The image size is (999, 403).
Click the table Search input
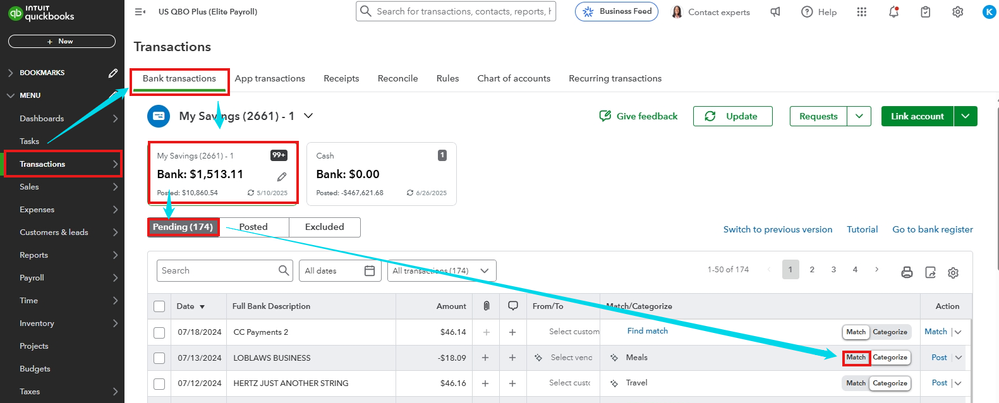(224, 271)
